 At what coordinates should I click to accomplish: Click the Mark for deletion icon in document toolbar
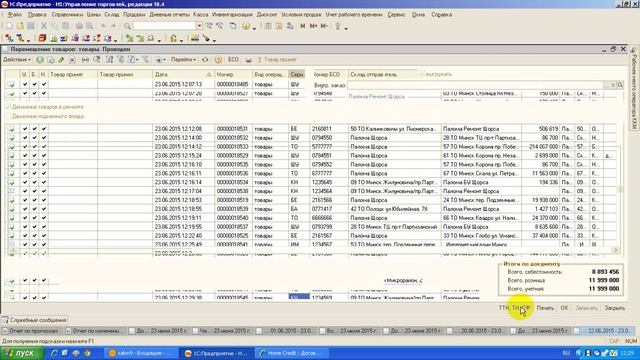click(x=72, y=60)
